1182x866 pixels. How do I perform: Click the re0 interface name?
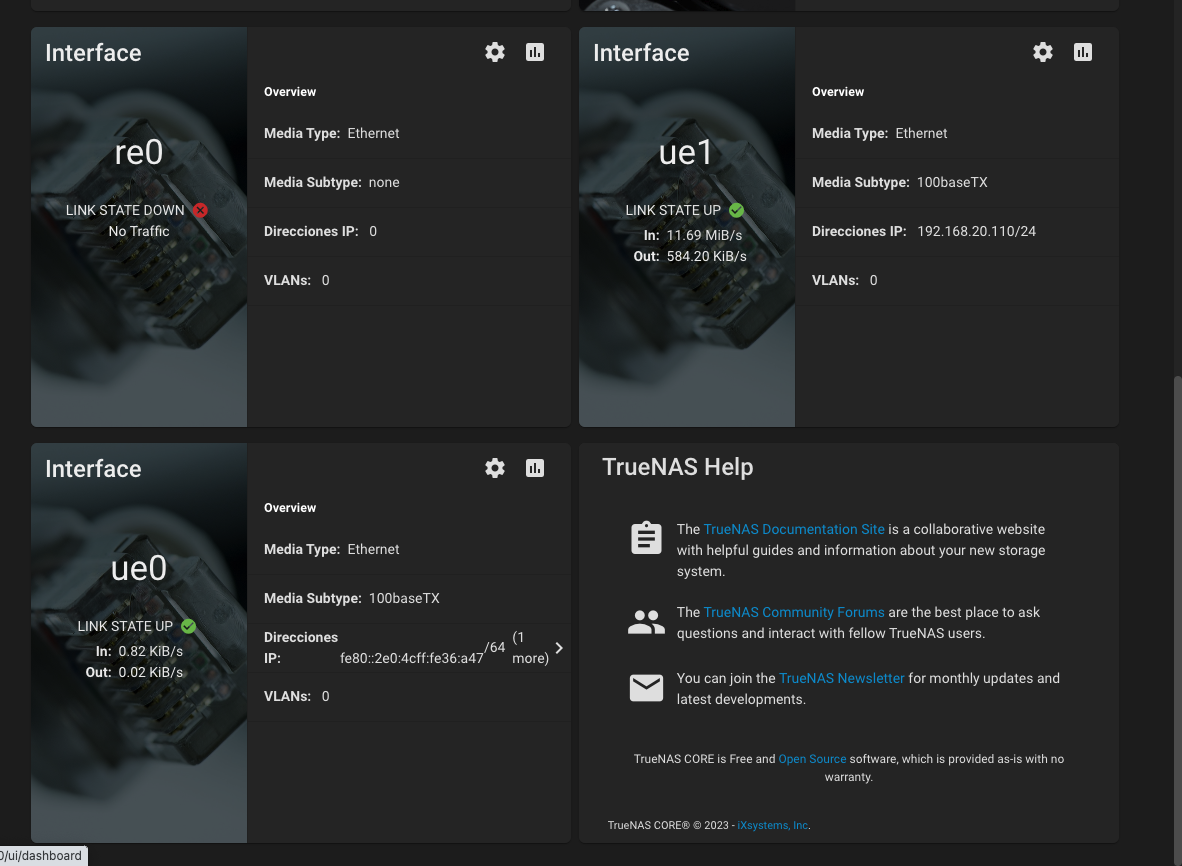[139, 152]
